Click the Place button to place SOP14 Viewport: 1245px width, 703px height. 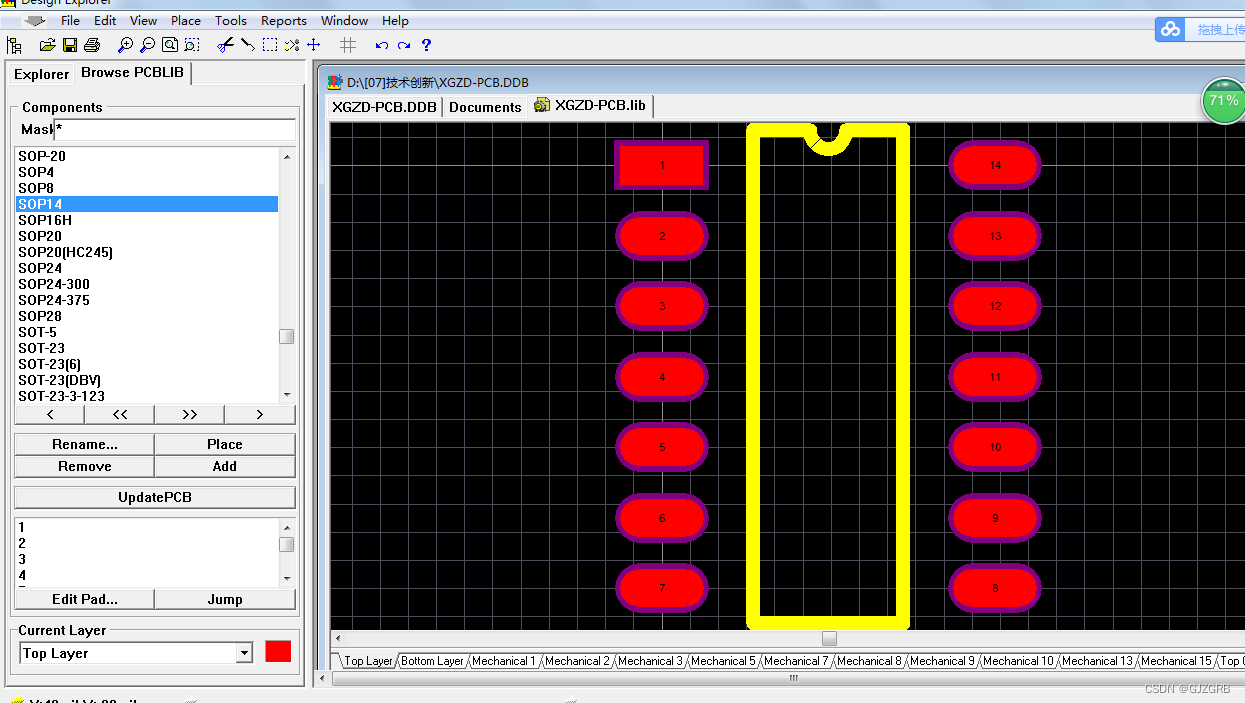224,443
